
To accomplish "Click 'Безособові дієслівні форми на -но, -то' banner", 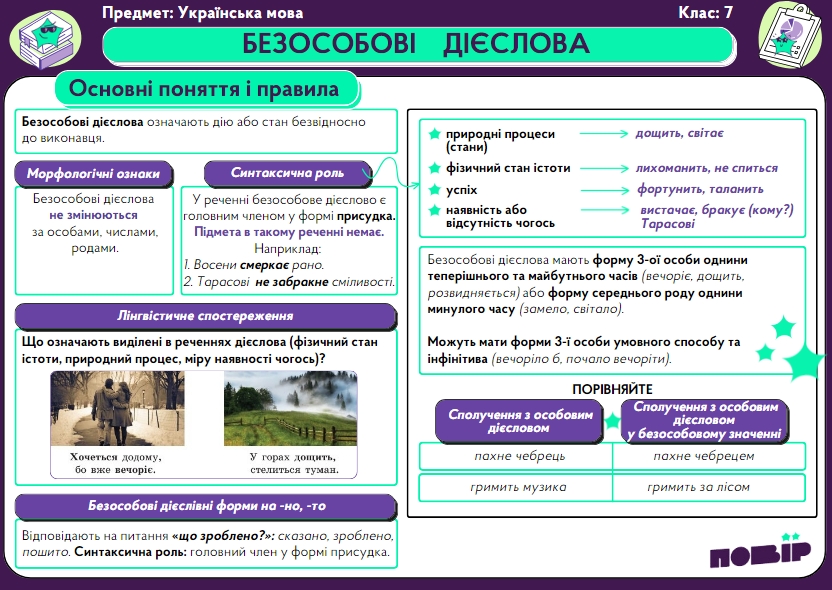I will (x=207, y=506).
